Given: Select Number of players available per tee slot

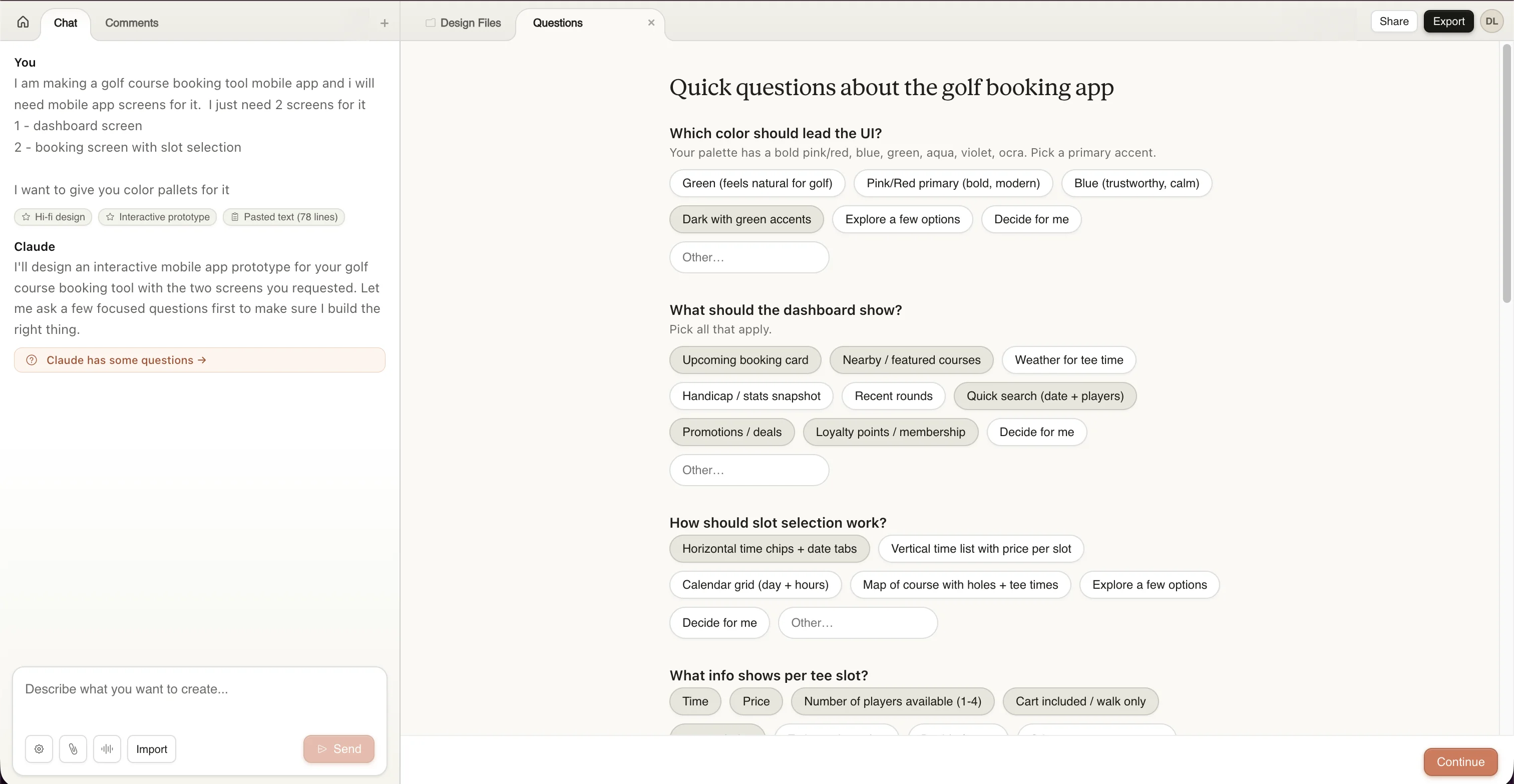Looking at the screenshot, I should [x=892, y=701].
